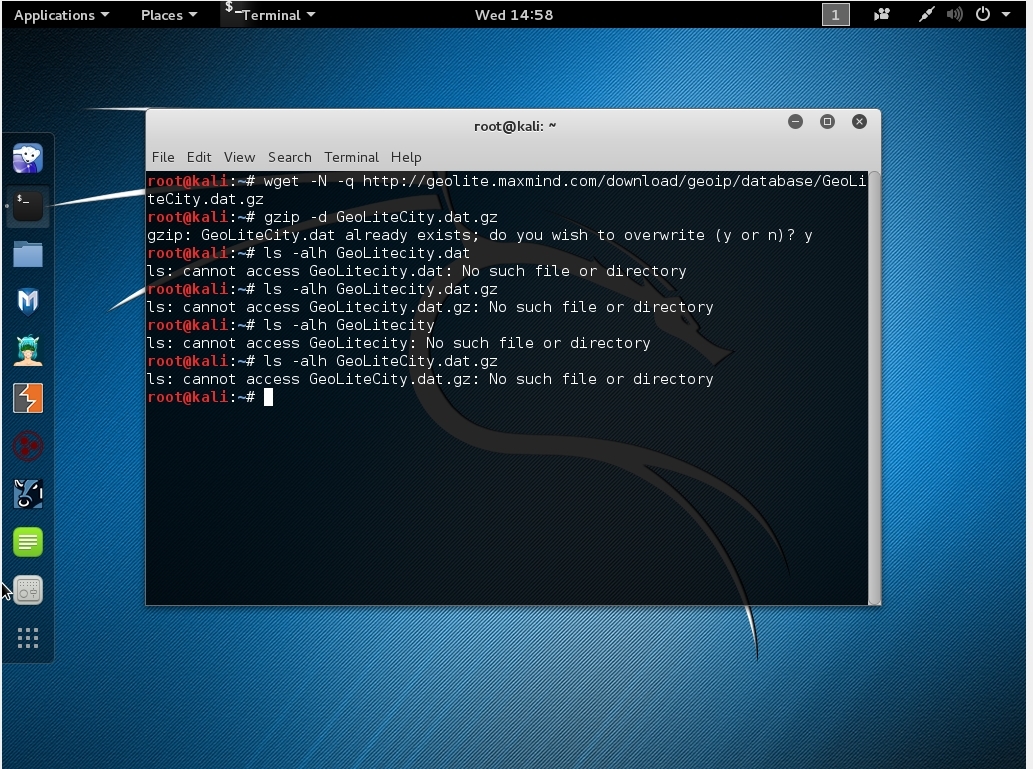The image size is (1033, 769).
Task: Switch workspace with indicator 1
Action: click(x=835, y=14)
